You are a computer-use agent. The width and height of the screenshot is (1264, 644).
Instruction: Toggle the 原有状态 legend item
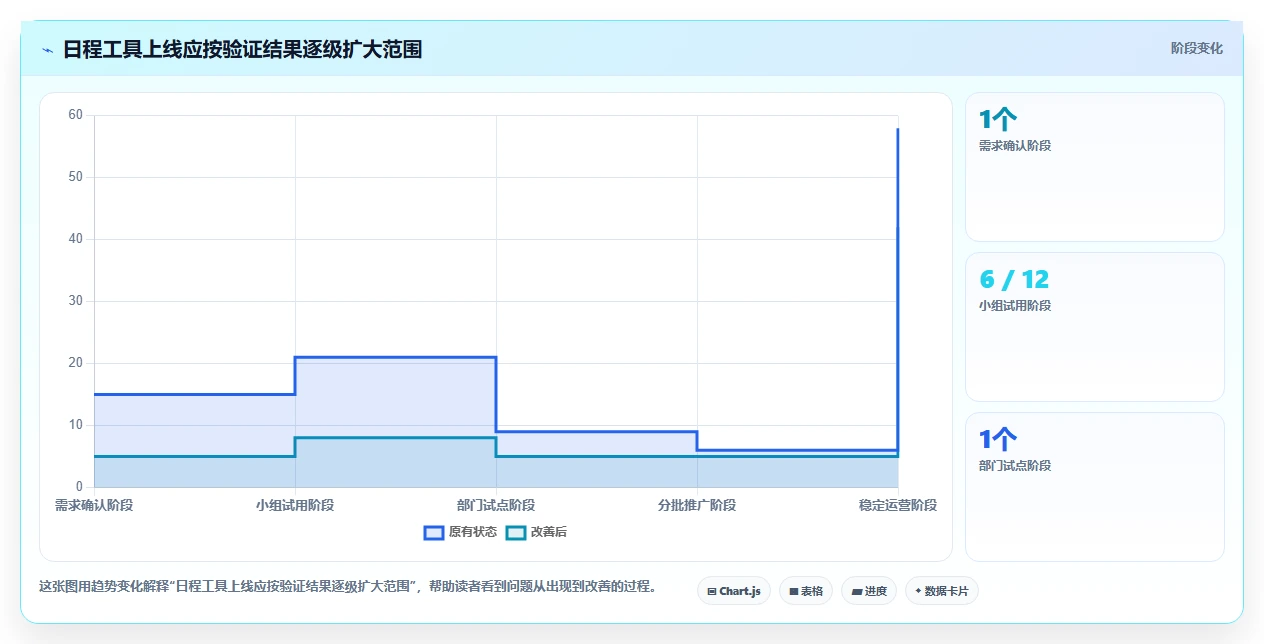(x=460, y=532)
